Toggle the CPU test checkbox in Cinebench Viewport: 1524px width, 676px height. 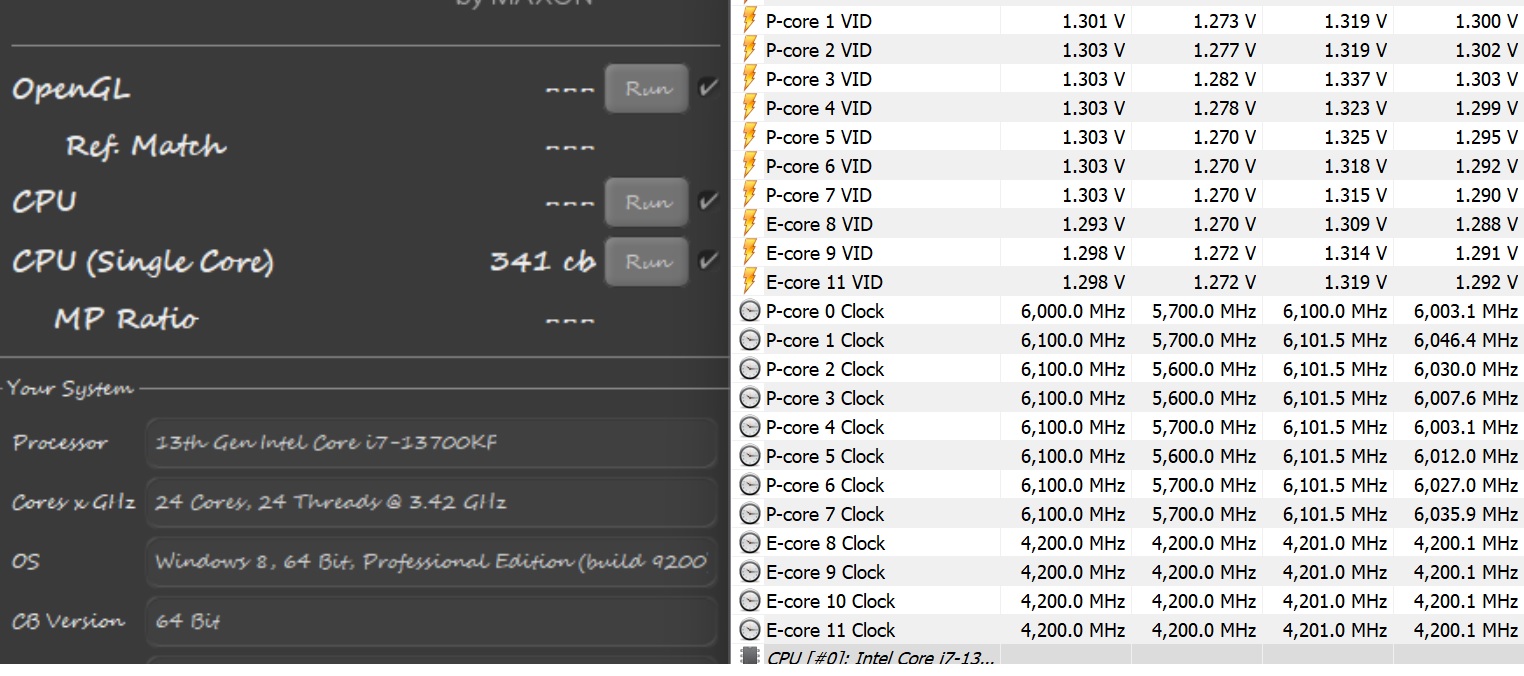click(708, 201)
